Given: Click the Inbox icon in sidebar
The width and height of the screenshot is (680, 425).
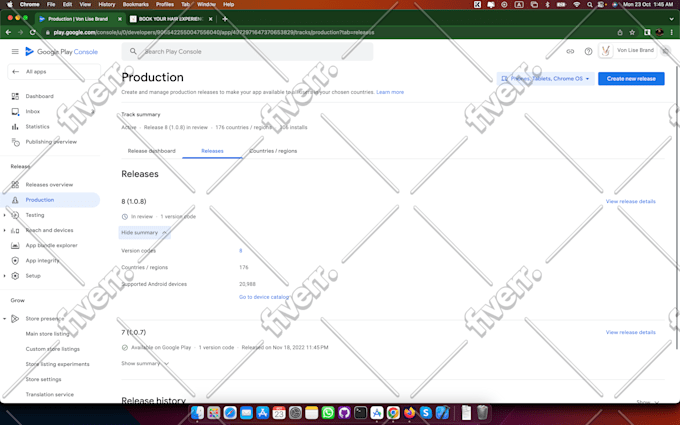Looking at the screenshot, I should click(x=15, y=111).
